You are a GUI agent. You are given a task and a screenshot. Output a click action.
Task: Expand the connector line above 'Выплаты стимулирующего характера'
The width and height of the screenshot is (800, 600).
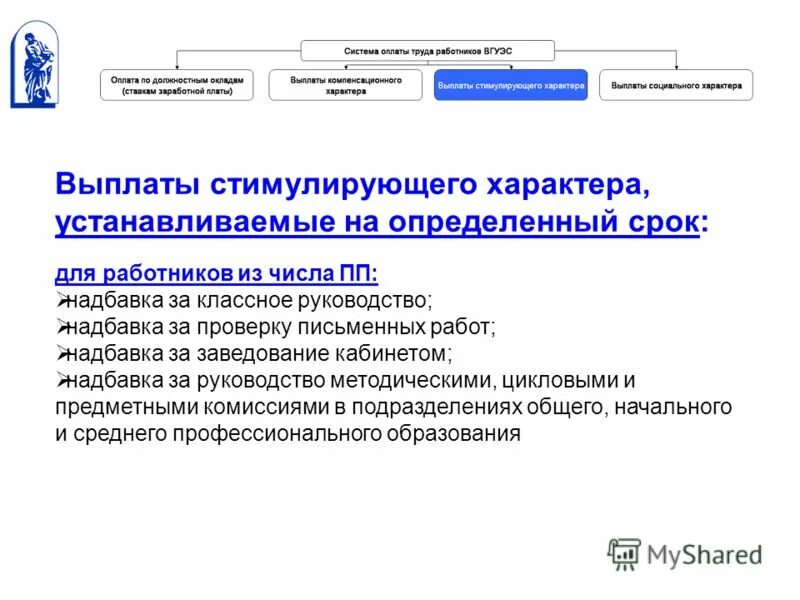[x=512, y=62]
